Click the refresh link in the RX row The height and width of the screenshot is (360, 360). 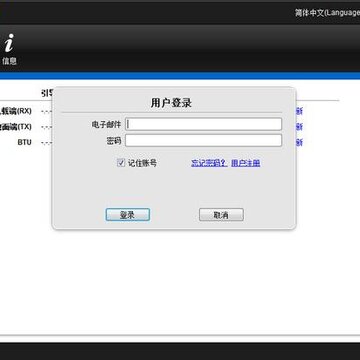(x=299, y=111)
